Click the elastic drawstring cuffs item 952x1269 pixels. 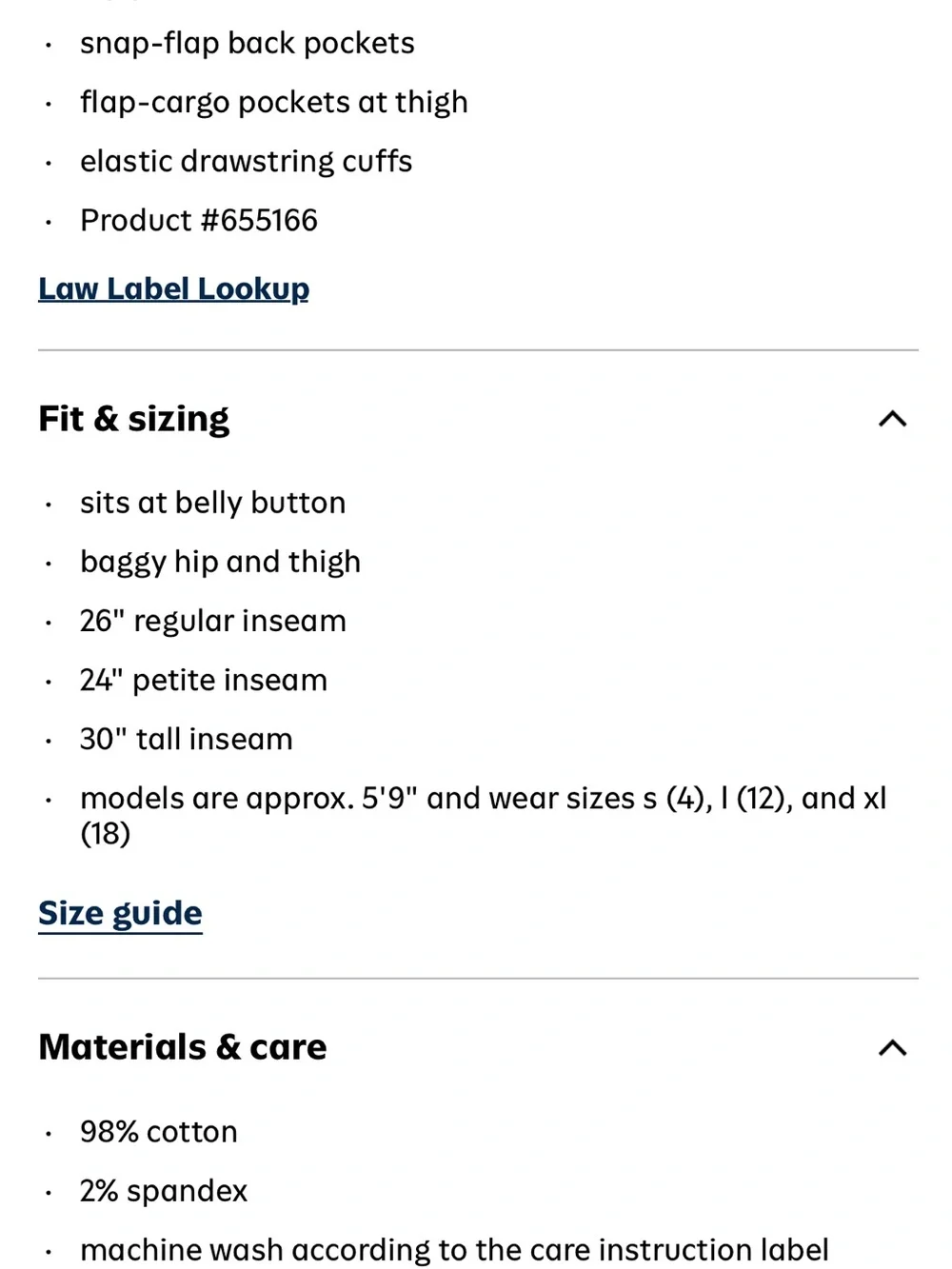246,161
